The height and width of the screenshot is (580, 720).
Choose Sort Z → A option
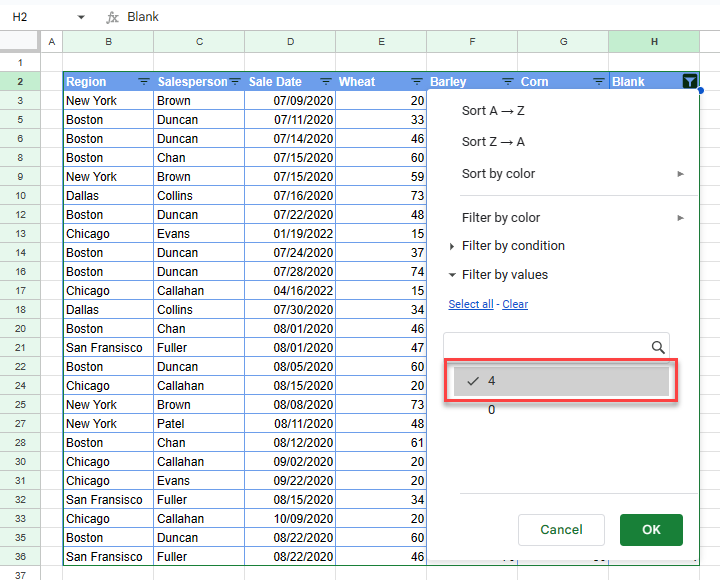[493, 142]
